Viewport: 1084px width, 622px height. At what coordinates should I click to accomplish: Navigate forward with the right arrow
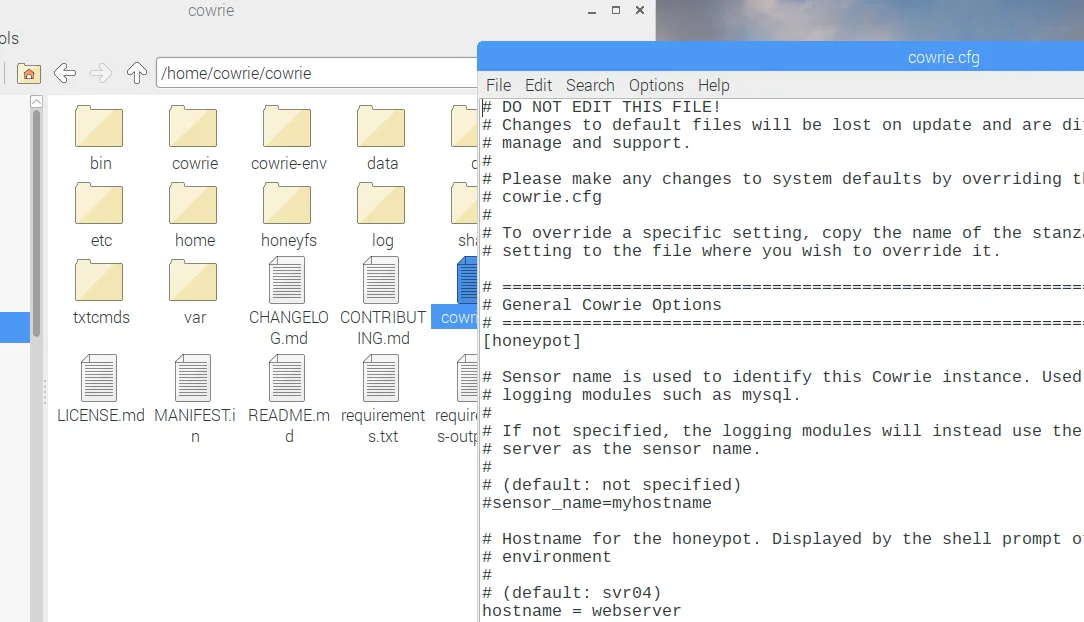point(101,73)
